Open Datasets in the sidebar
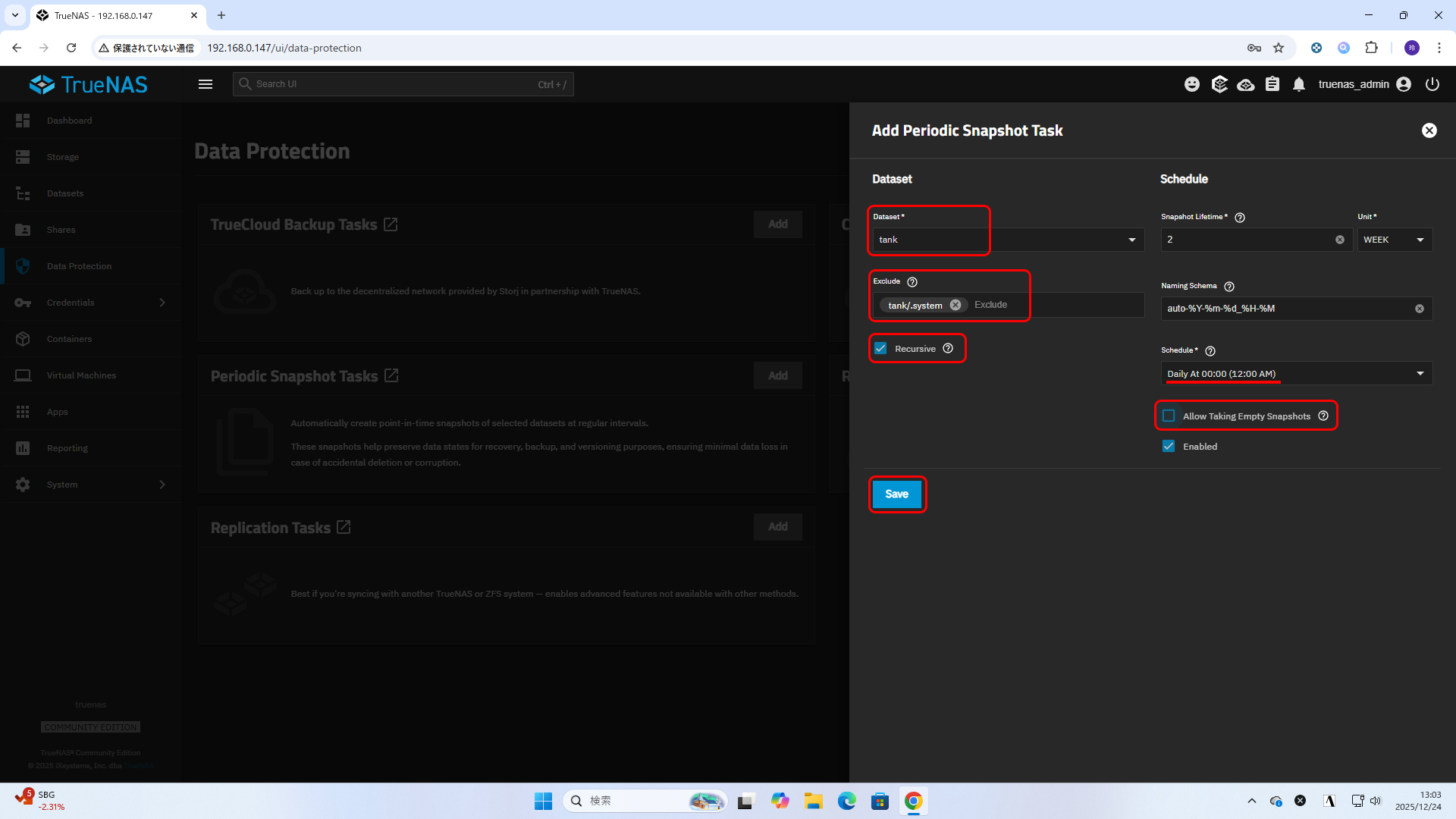The image size is (1456, 819). tap(65, 193)
